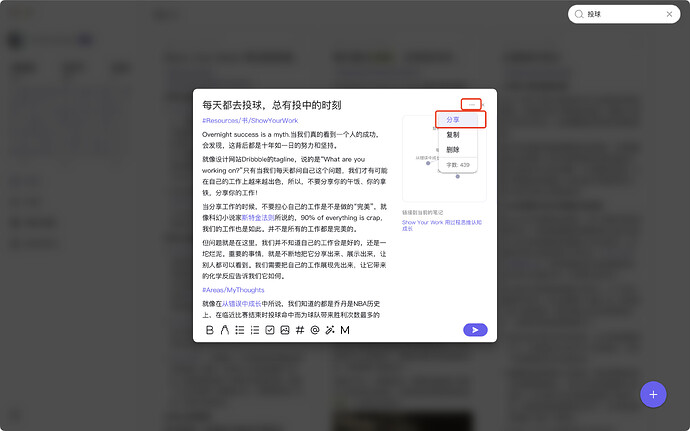This screenshot has width=690, height=431.
Task: Click the hashtag tag icon
Action: [300, 330]
